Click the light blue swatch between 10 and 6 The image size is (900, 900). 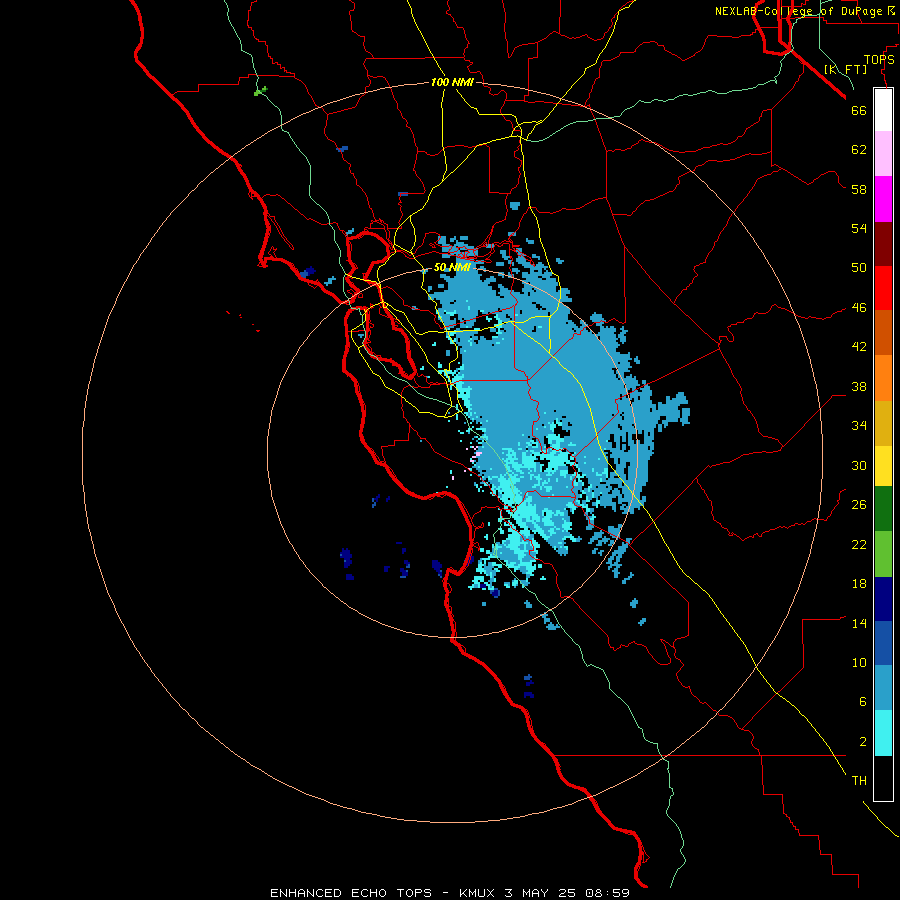pos(883,688)
